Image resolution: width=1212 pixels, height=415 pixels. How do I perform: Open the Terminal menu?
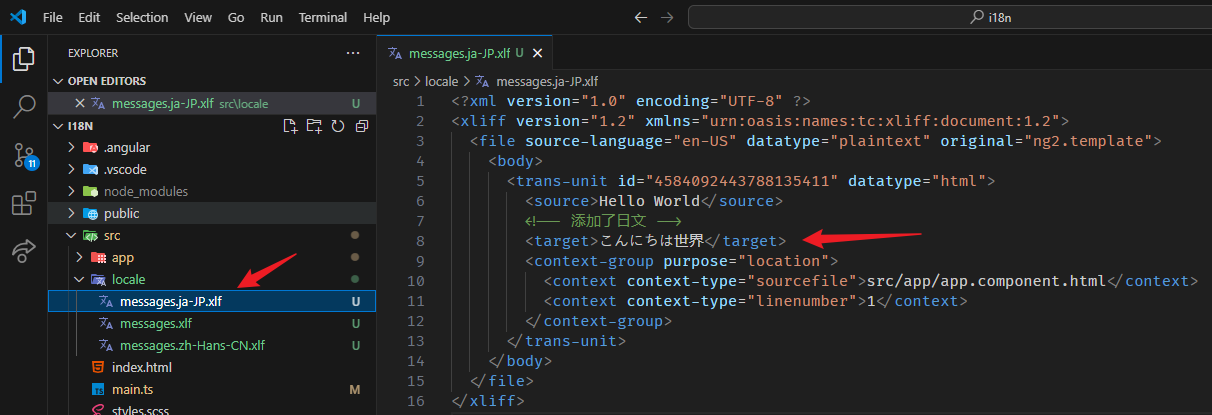click(323, 18)
